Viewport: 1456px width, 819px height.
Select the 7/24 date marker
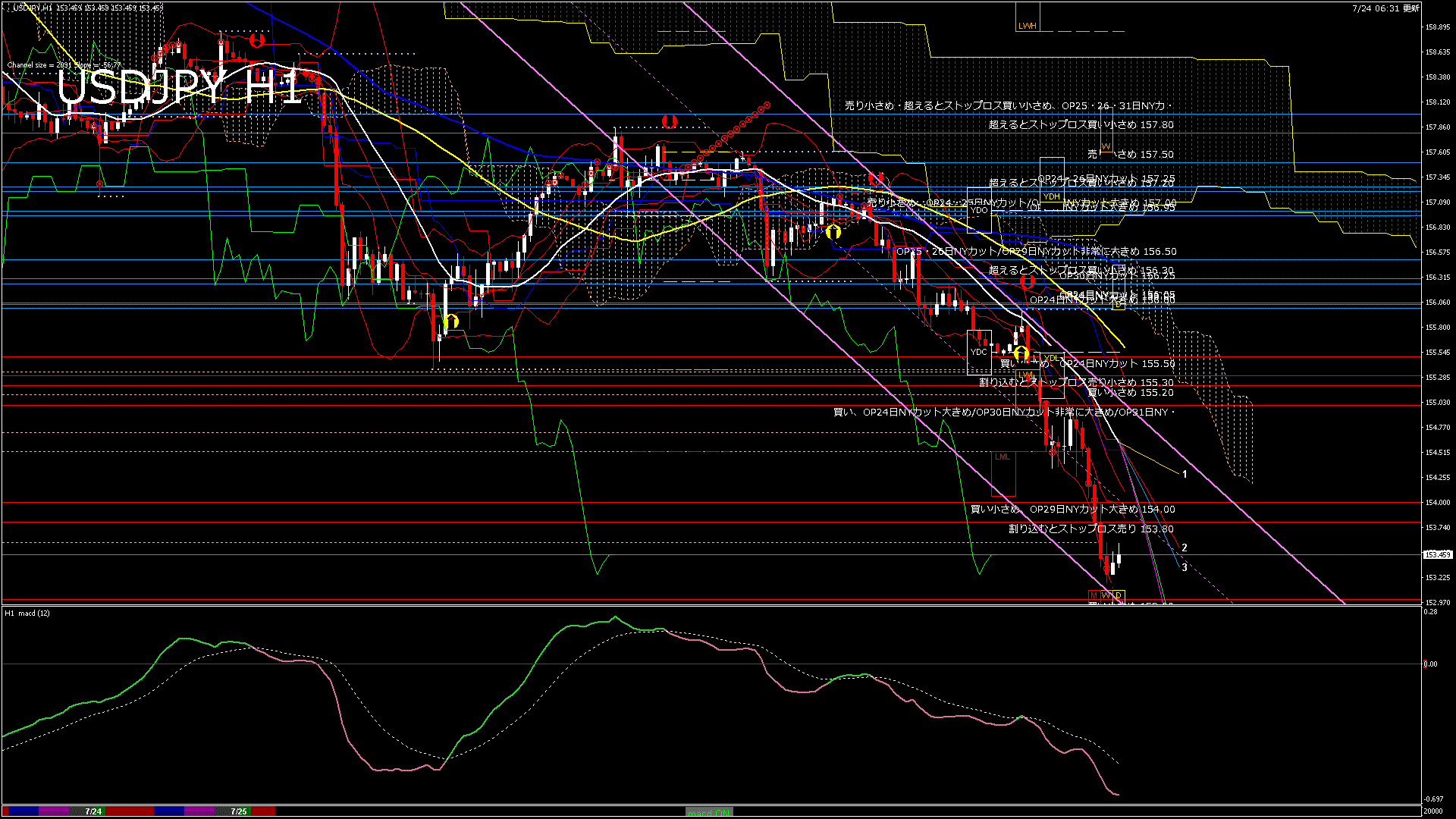[x=93, y=811]
